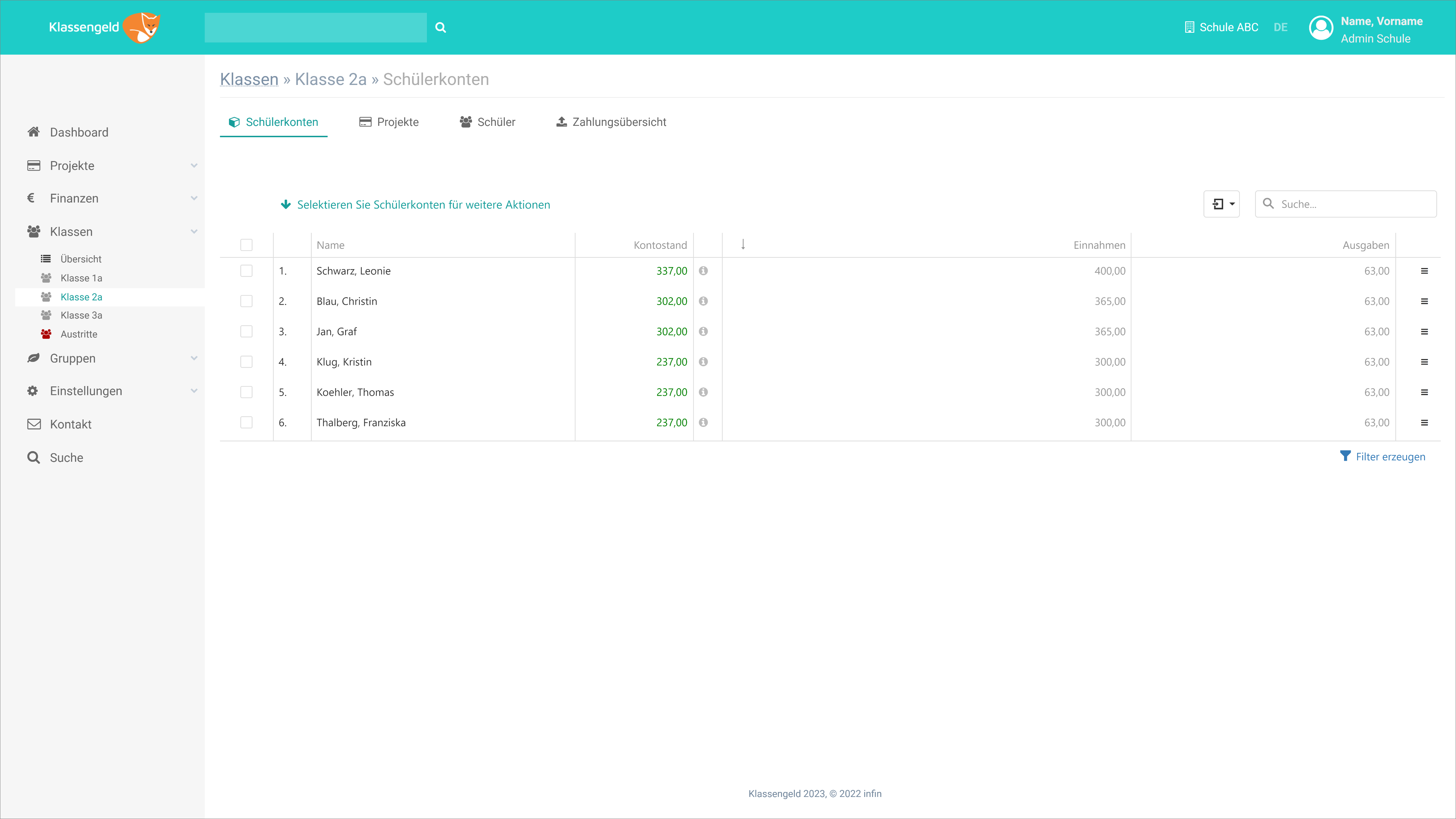Click the 337,00 balance of Schwarz, Leonie
Screen dimensions: 1456x819
(671, 271)
